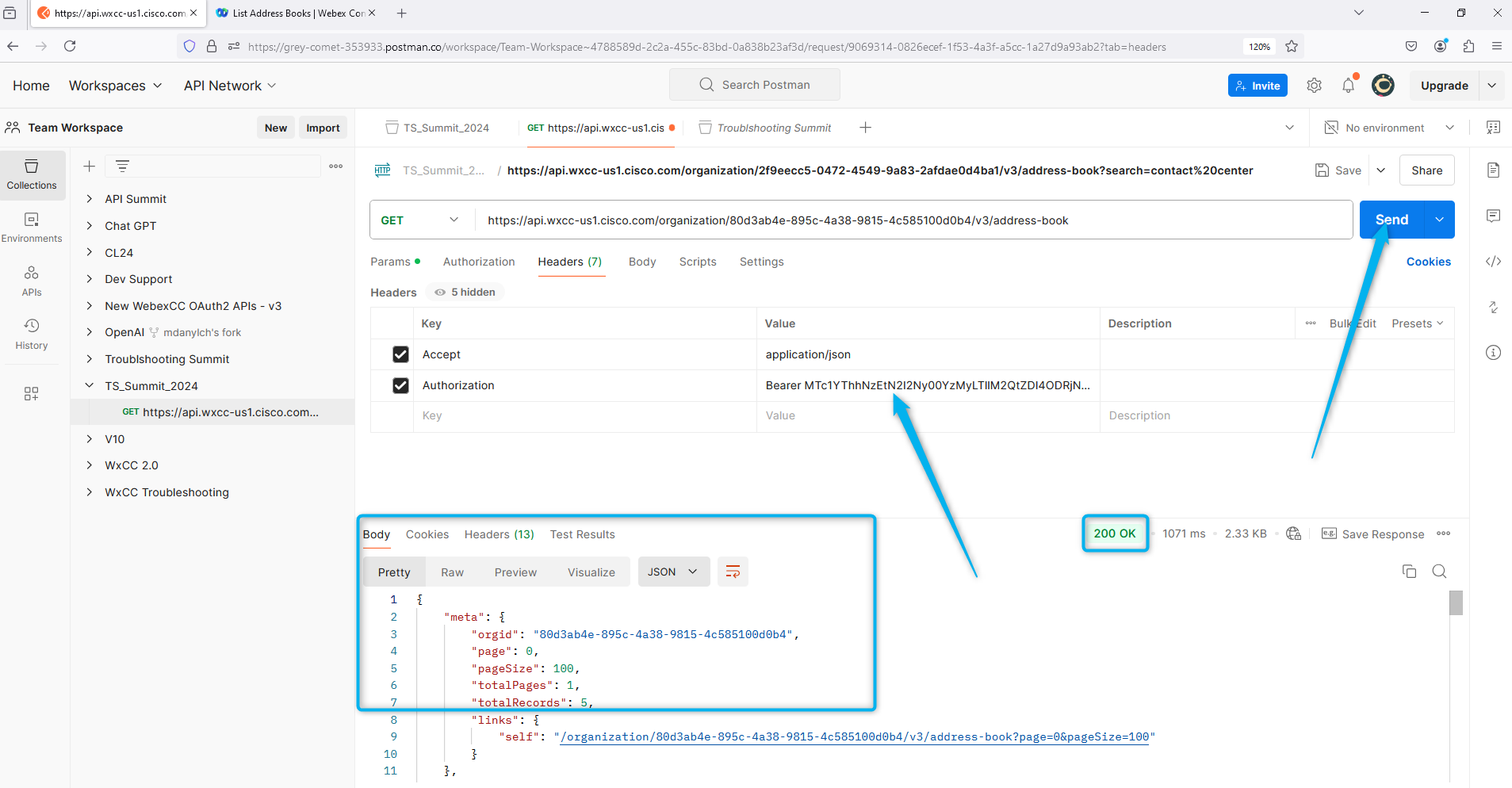The height and width of the screenshot is (788, 1512).
Task: Click the plus icon to create collection
Action: (90, 166)
